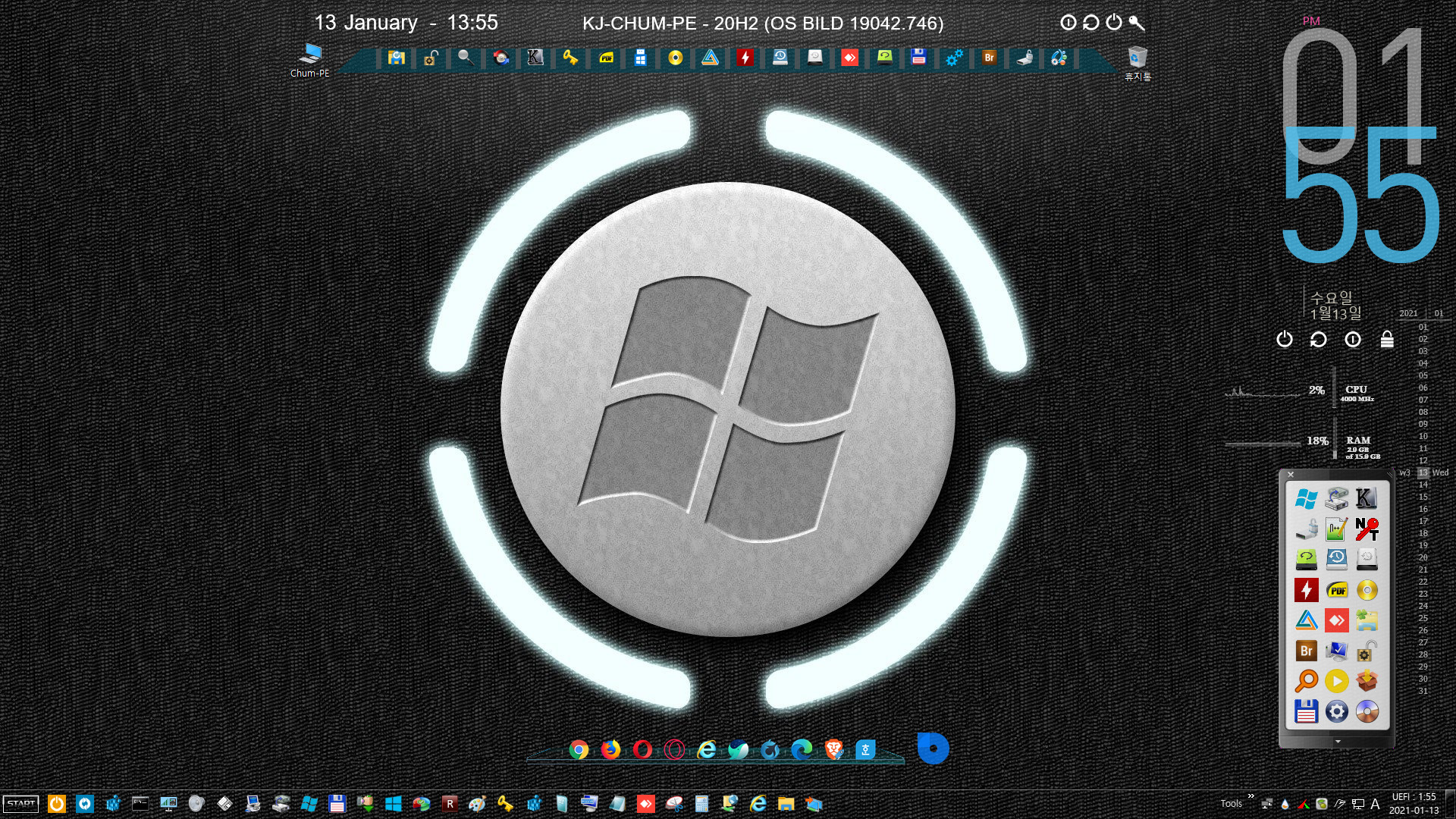Click the taskbar clock showing 2021-01-13

point(1414,804)
